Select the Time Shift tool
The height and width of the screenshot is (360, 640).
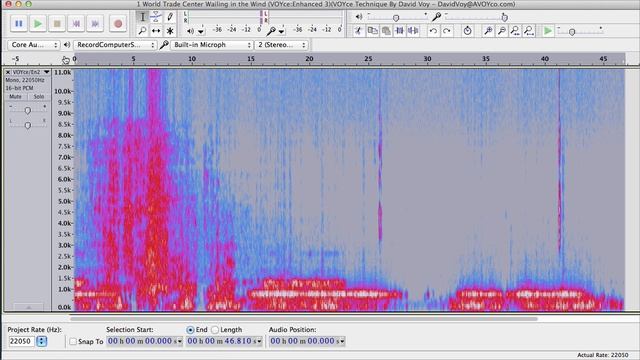tap(156, 31)
